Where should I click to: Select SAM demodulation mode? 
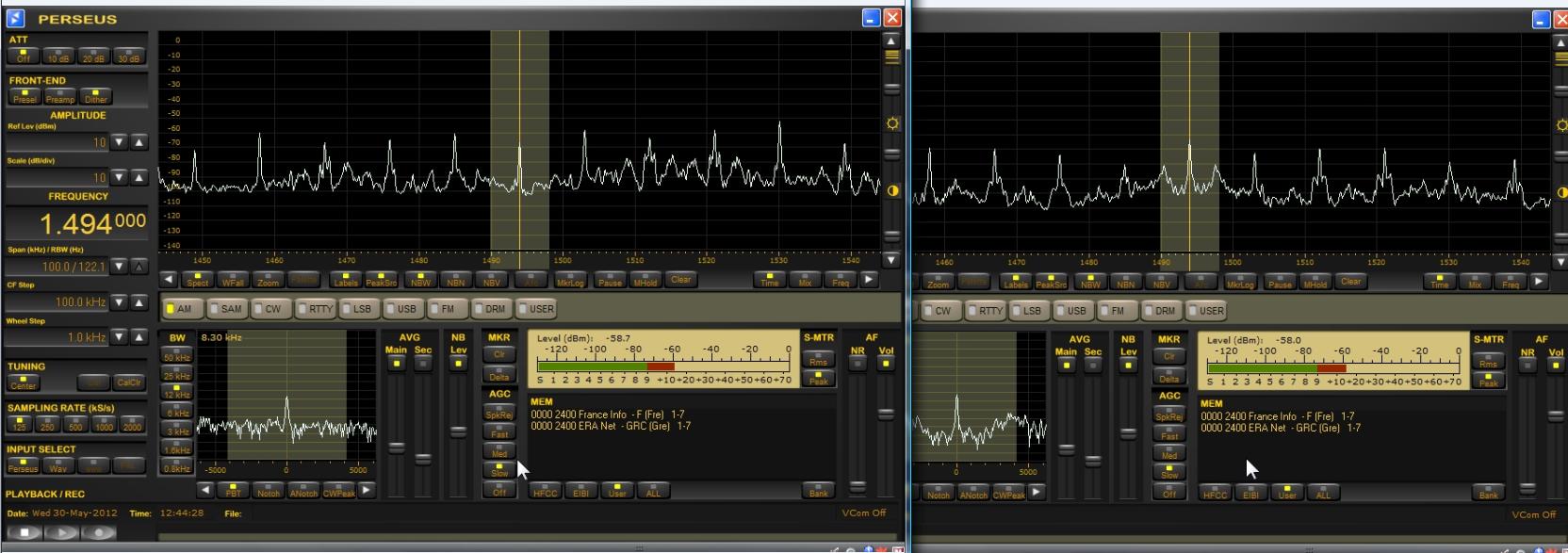(x=226, y=308)
